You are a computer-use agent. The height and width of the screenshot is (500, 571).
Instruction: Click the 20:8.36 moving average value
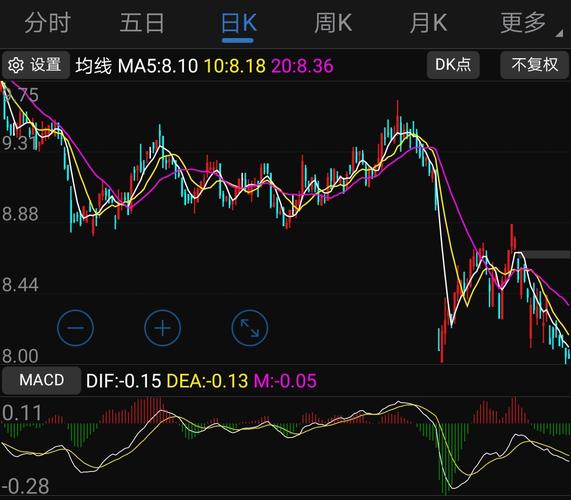[x=302, y=66]
